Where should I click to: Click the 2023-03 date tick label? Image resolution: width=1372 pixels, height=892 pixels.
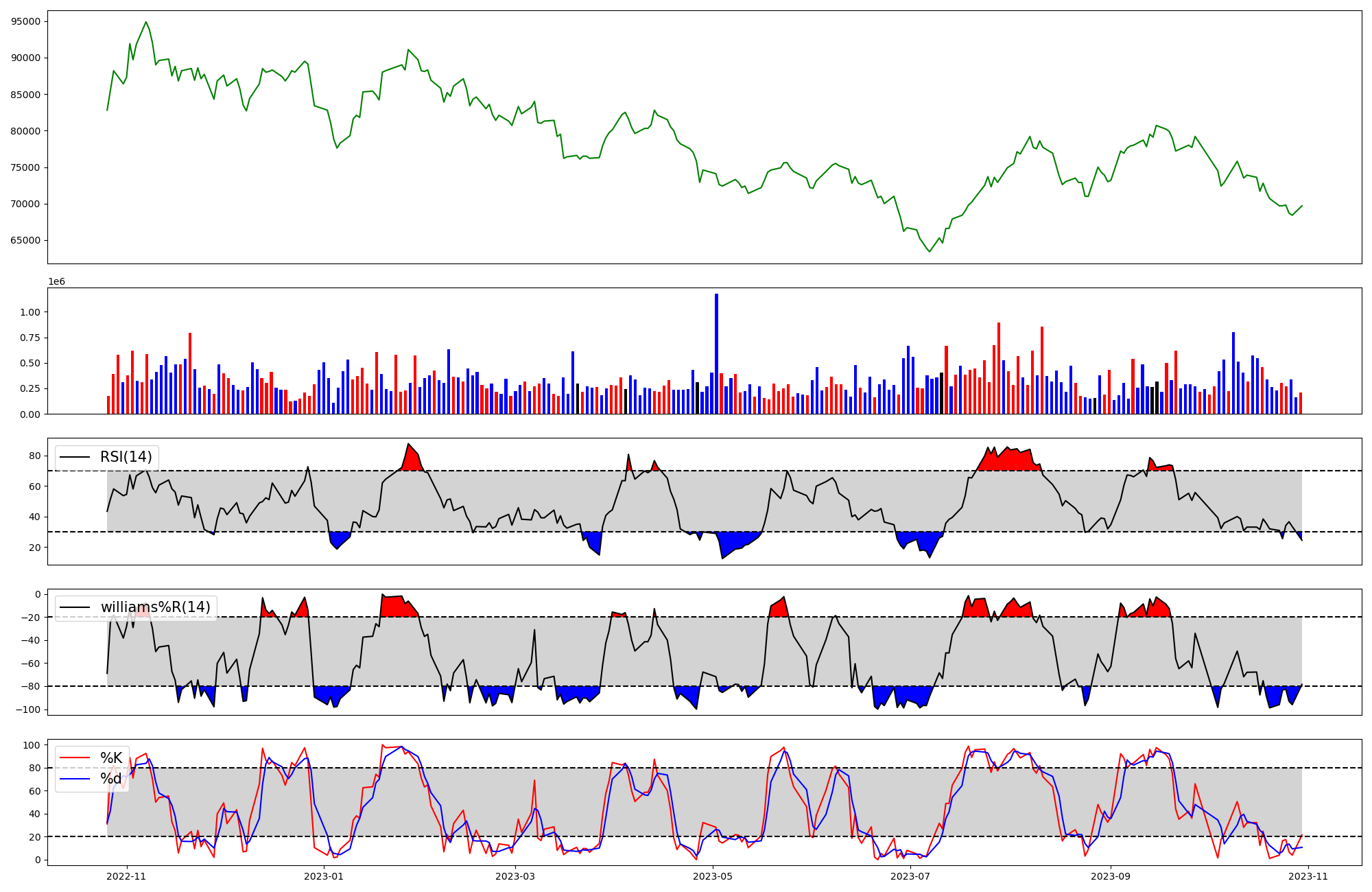tap(515, 876)
